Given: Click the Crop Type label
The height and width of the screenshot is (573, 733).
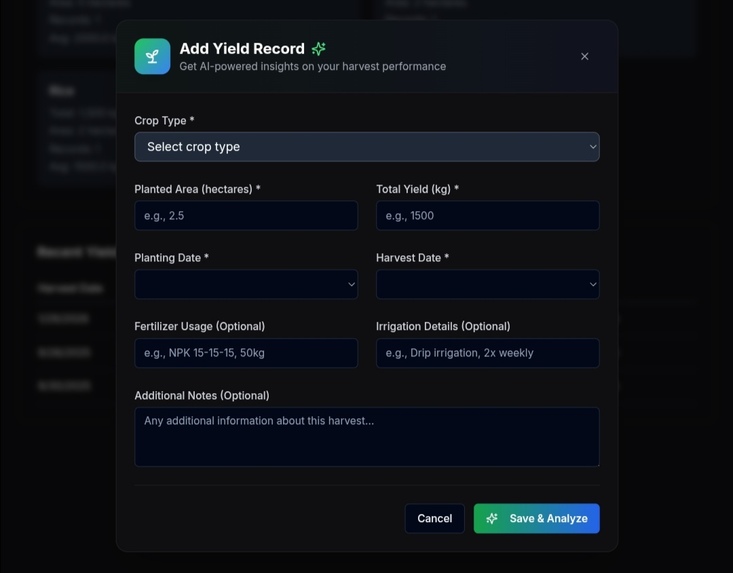Looking at the screenshot, I should pyautogui.click(x=164, y=121).
